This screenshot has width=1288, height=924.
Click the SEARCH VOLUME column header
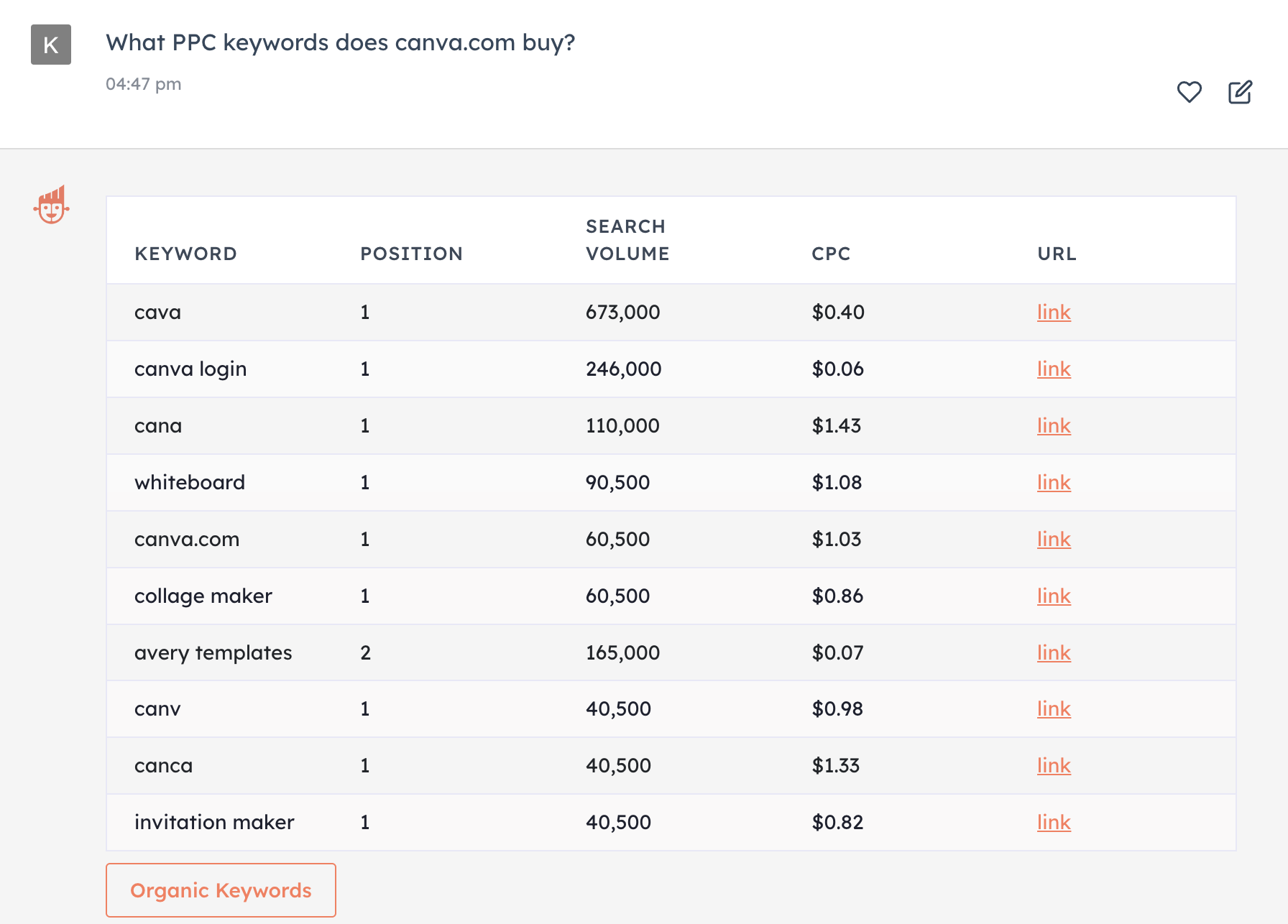627,240
